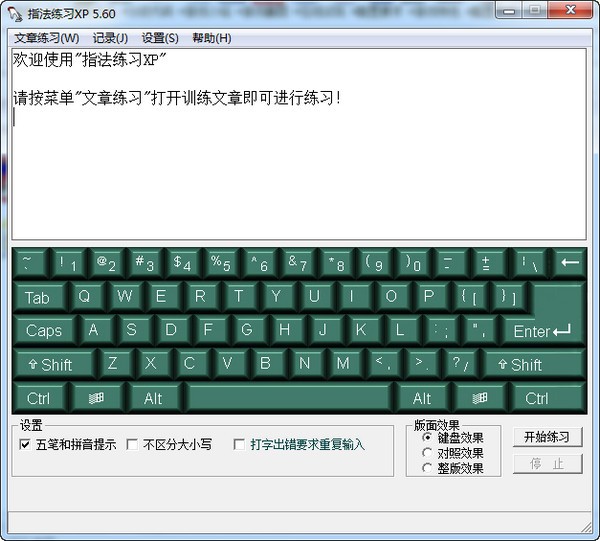
Task: Click the 开始练习 button
Action: 548,437
